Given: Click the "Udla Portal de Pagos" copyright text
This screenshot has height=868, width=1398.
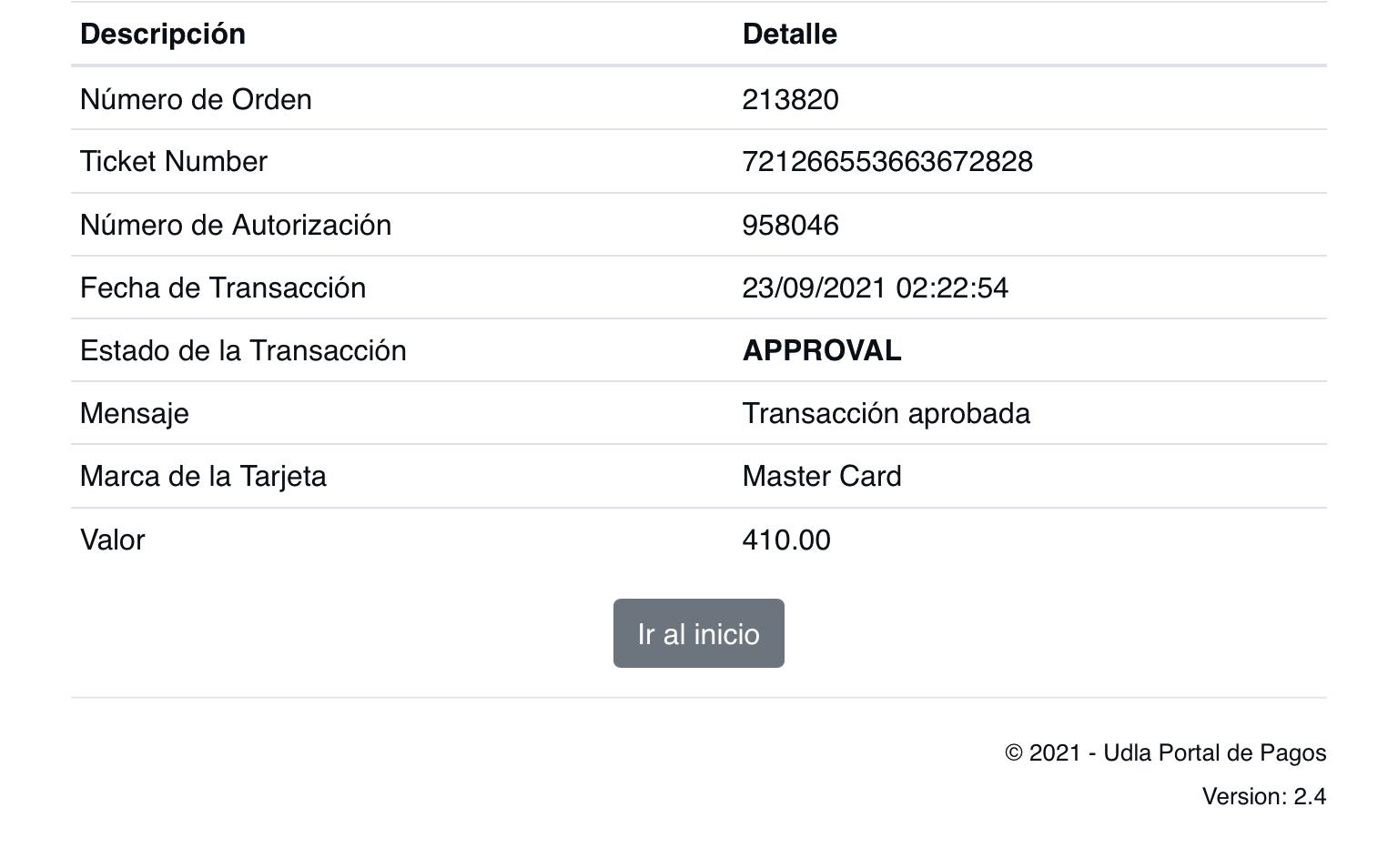Looking at the screenshot, I should click(1165, 752).
